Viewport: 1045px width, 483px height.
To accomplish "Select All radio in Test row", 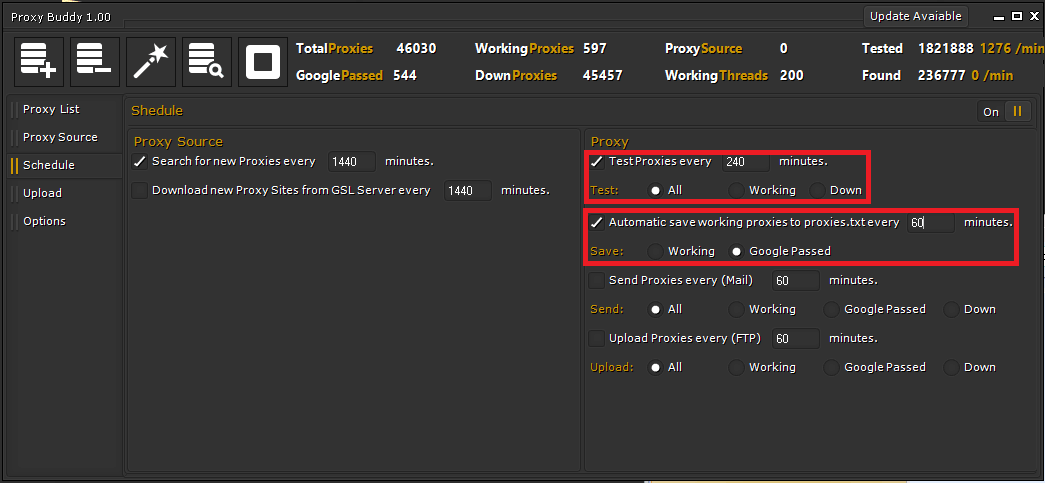I will click(x=656, y=191).
